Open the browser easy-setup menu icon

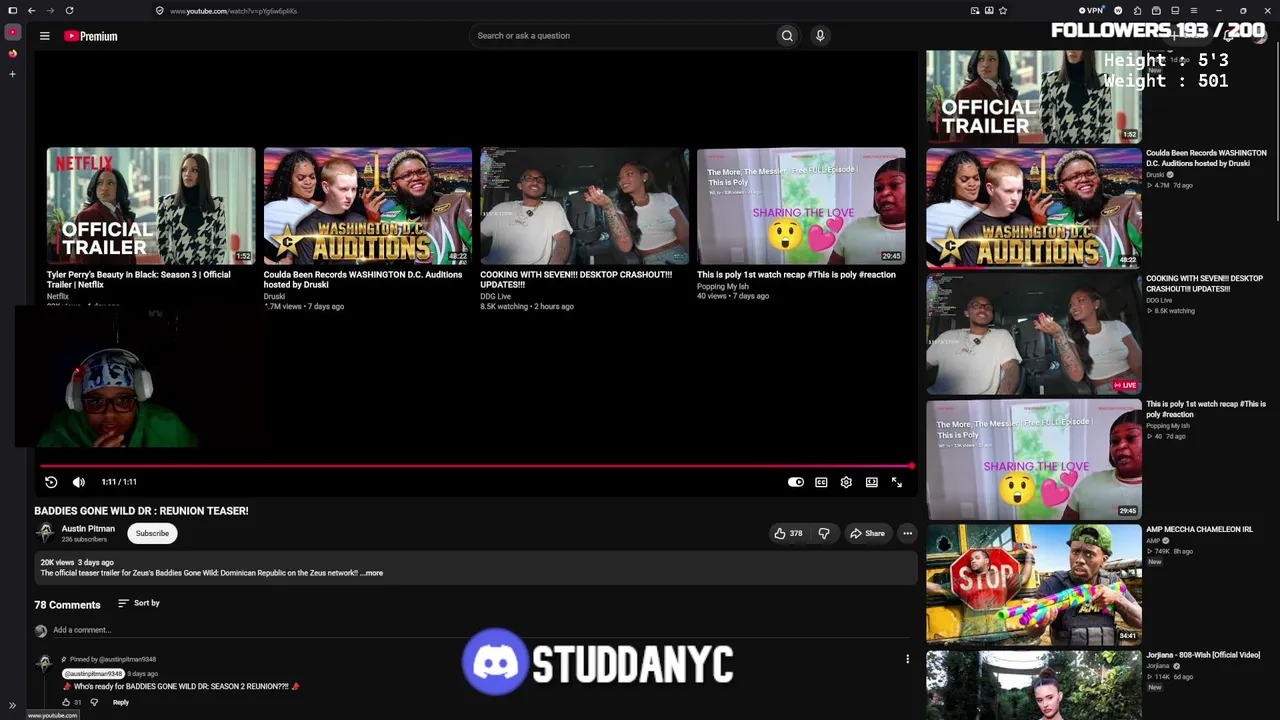tap(1194, 11)
